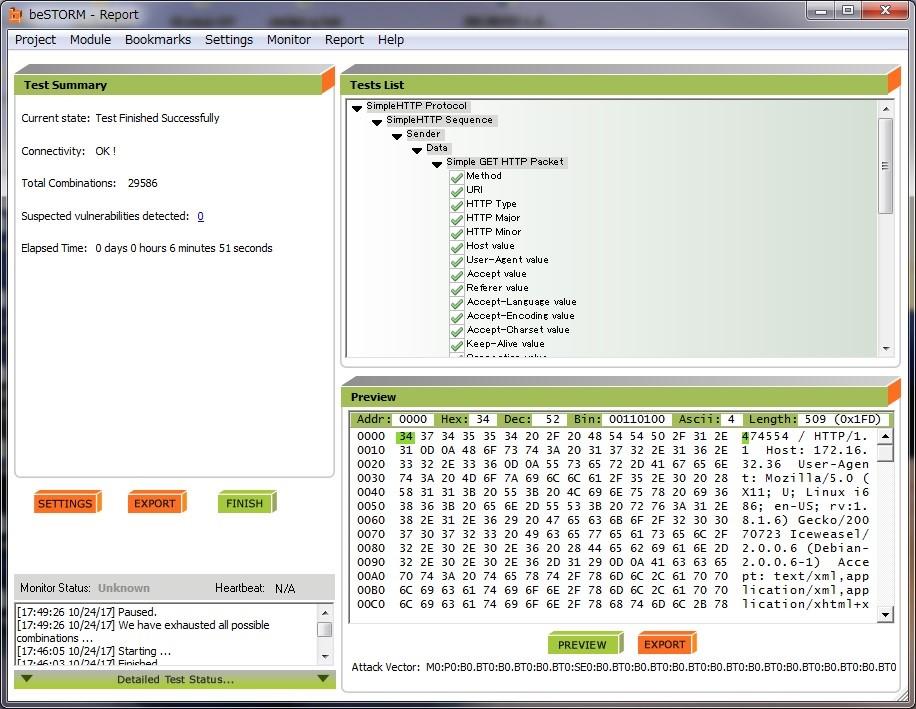
Task: Click the hex Preview scrollbar thumb
Action: tap(886, 453)
